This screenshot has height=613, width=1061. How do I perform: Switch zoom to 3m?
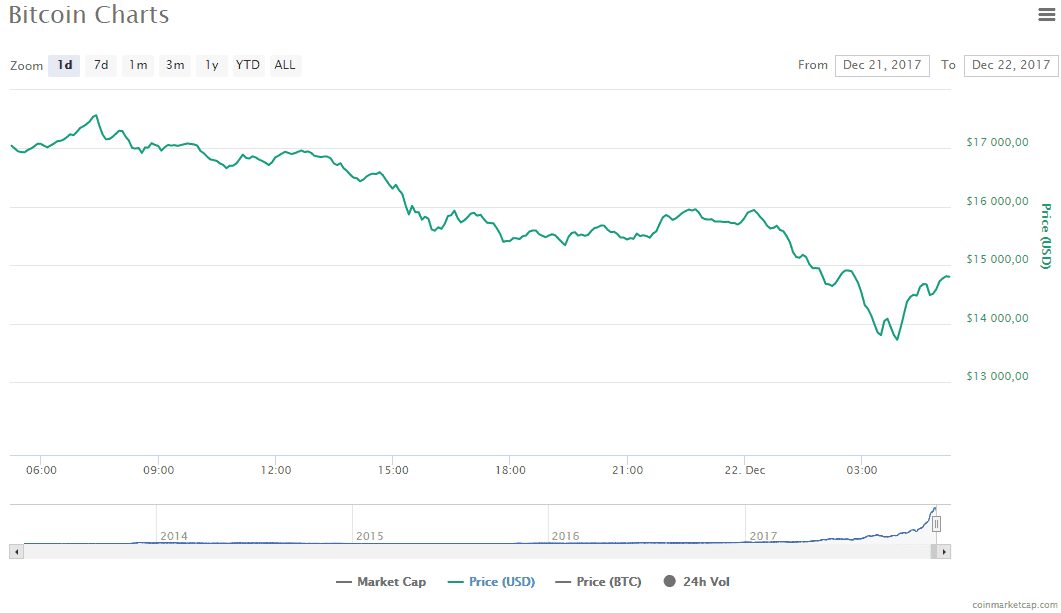pyautogui.click(x=175, y=65)
